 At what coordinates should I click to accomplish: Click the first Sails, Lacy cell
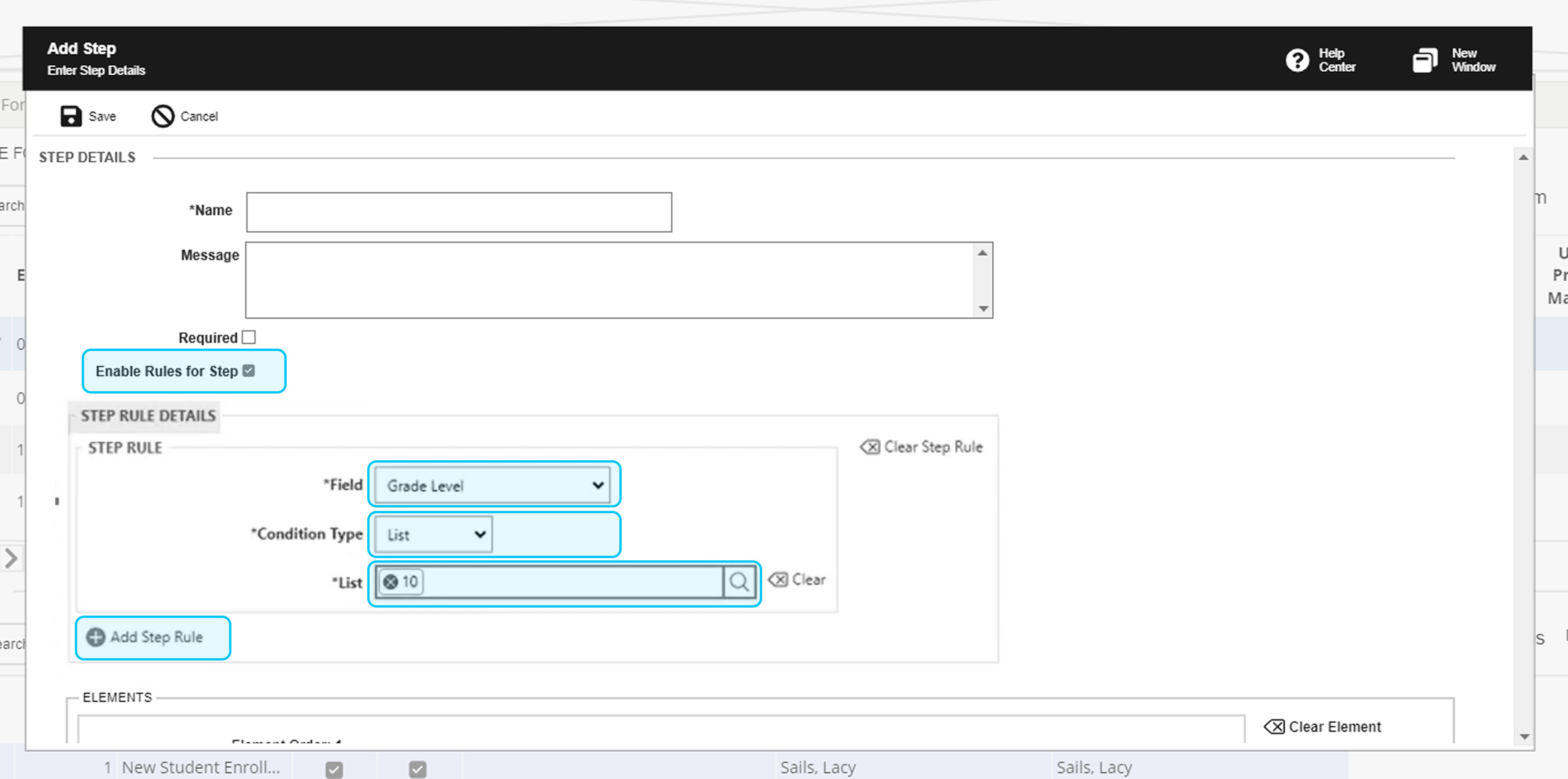point(818,767)
